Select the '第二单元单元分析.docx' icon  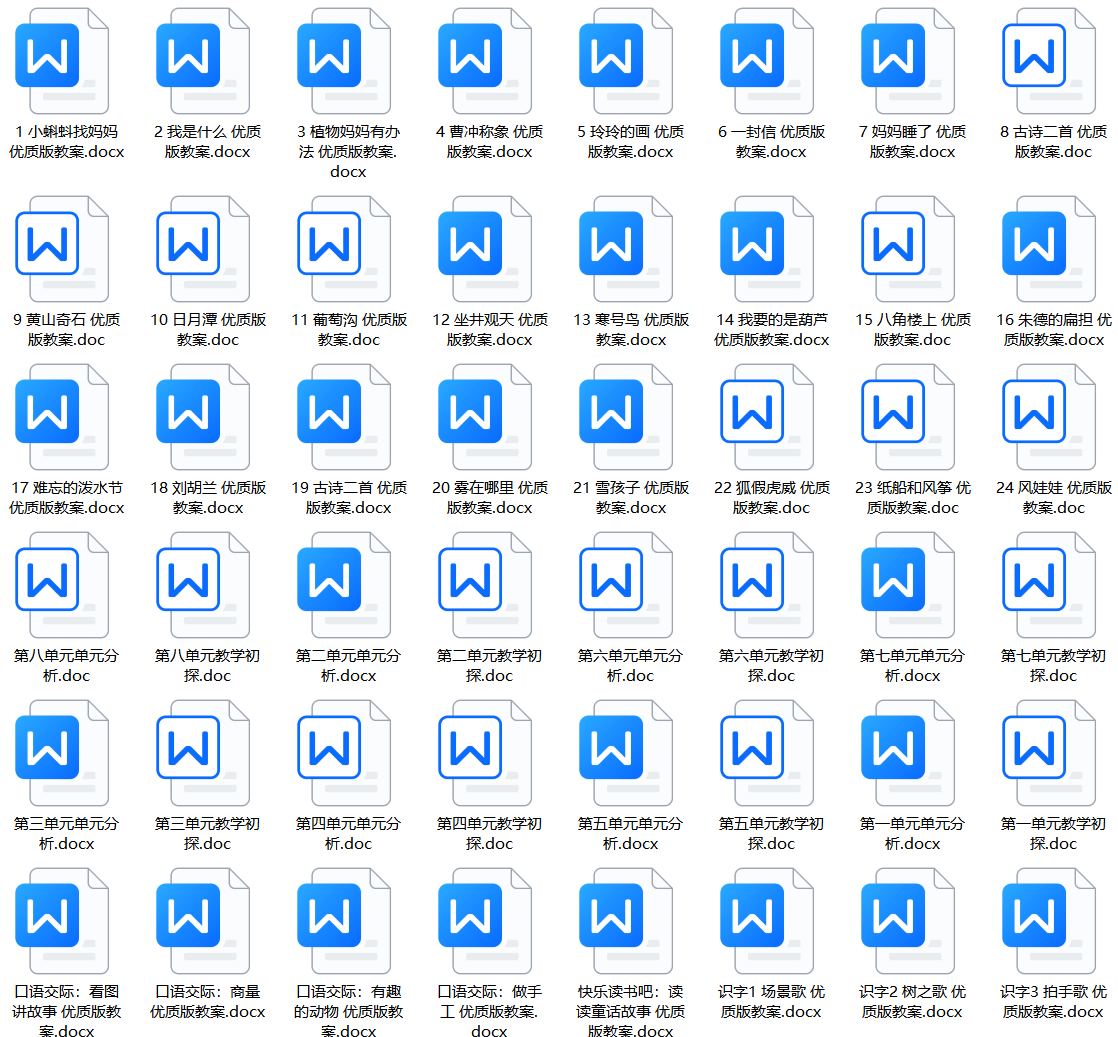[x=344, y=586]
